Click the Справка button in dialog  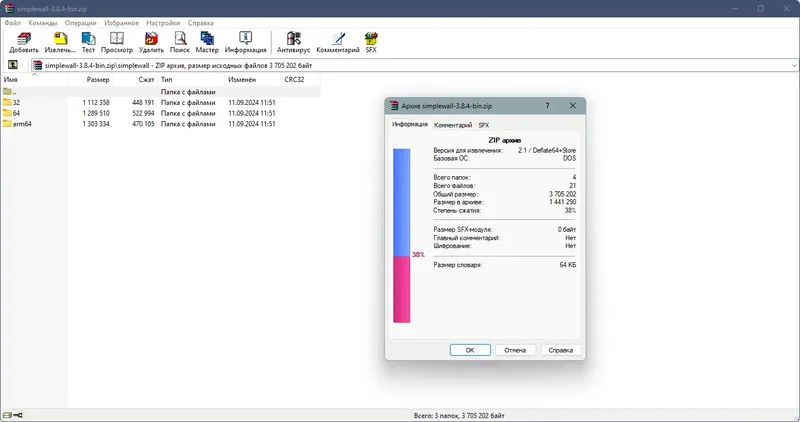tap(561, 350)
